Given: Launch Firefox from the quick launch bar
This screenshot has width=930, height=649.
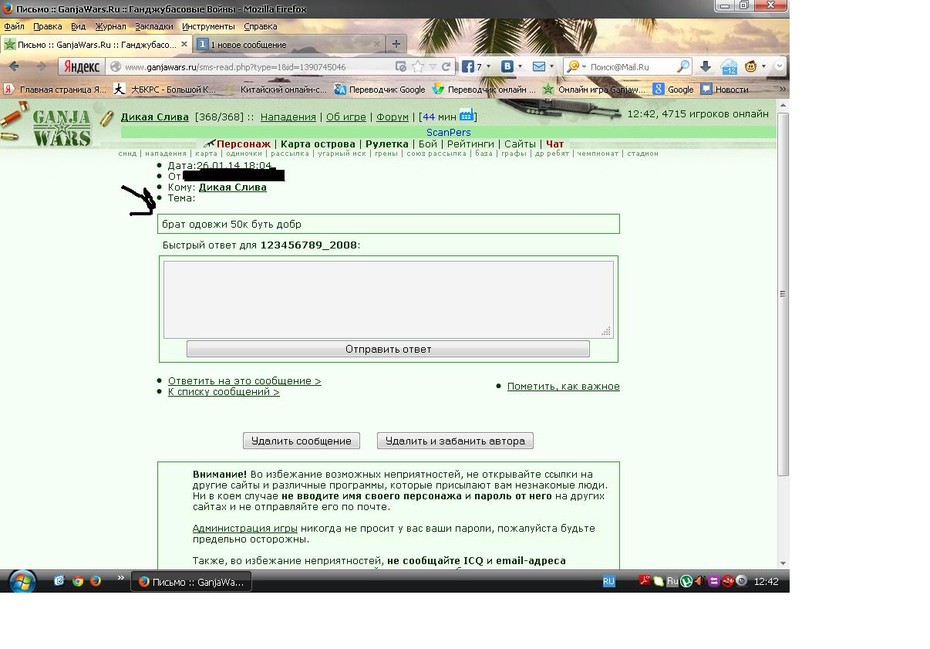Looking at the screenshot, I should (95, 581).
